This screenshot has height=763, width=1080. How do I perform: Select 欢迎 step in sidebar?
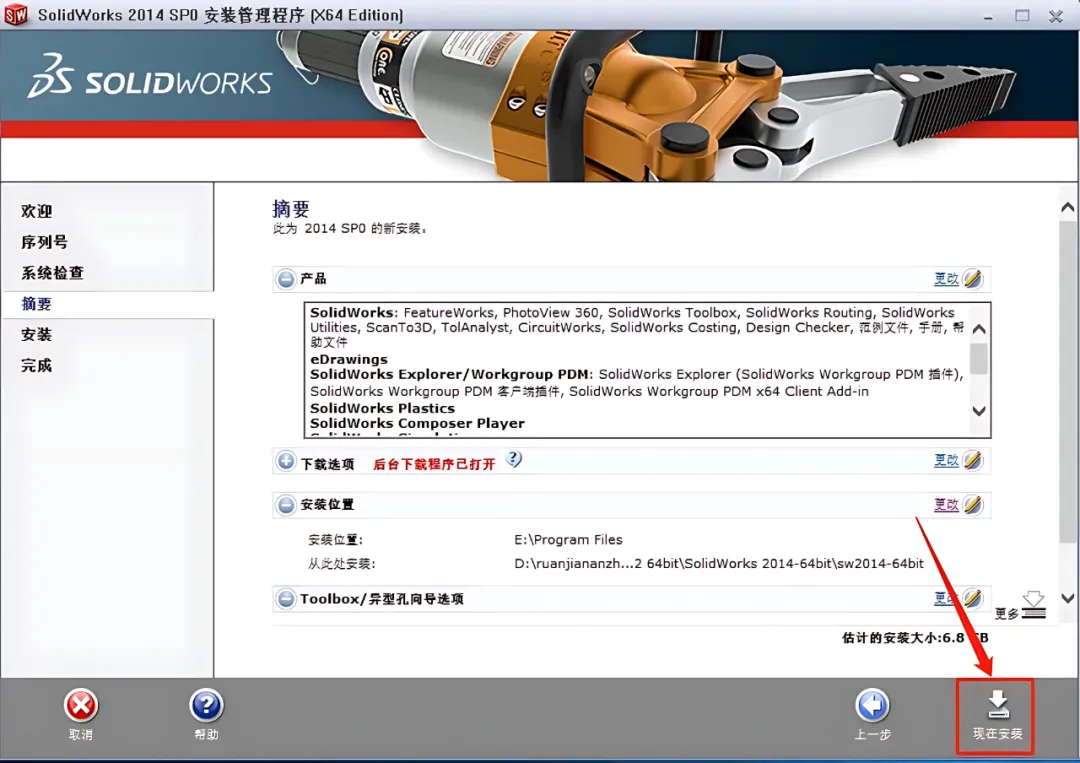point(37,211)
